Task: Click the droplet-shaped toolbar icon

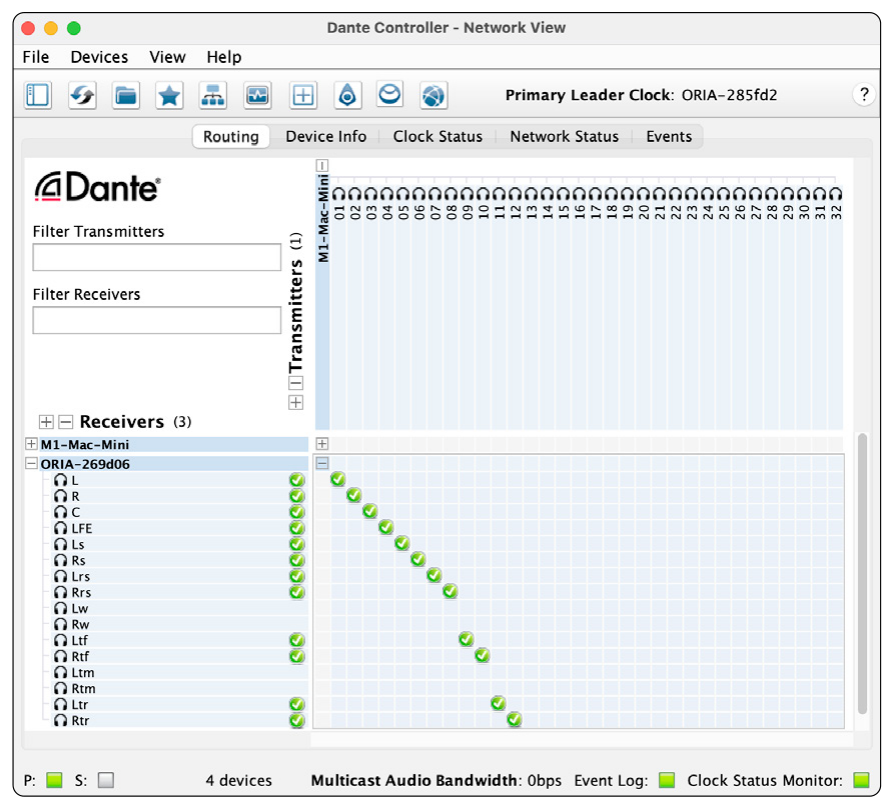Action: point(347,95)
